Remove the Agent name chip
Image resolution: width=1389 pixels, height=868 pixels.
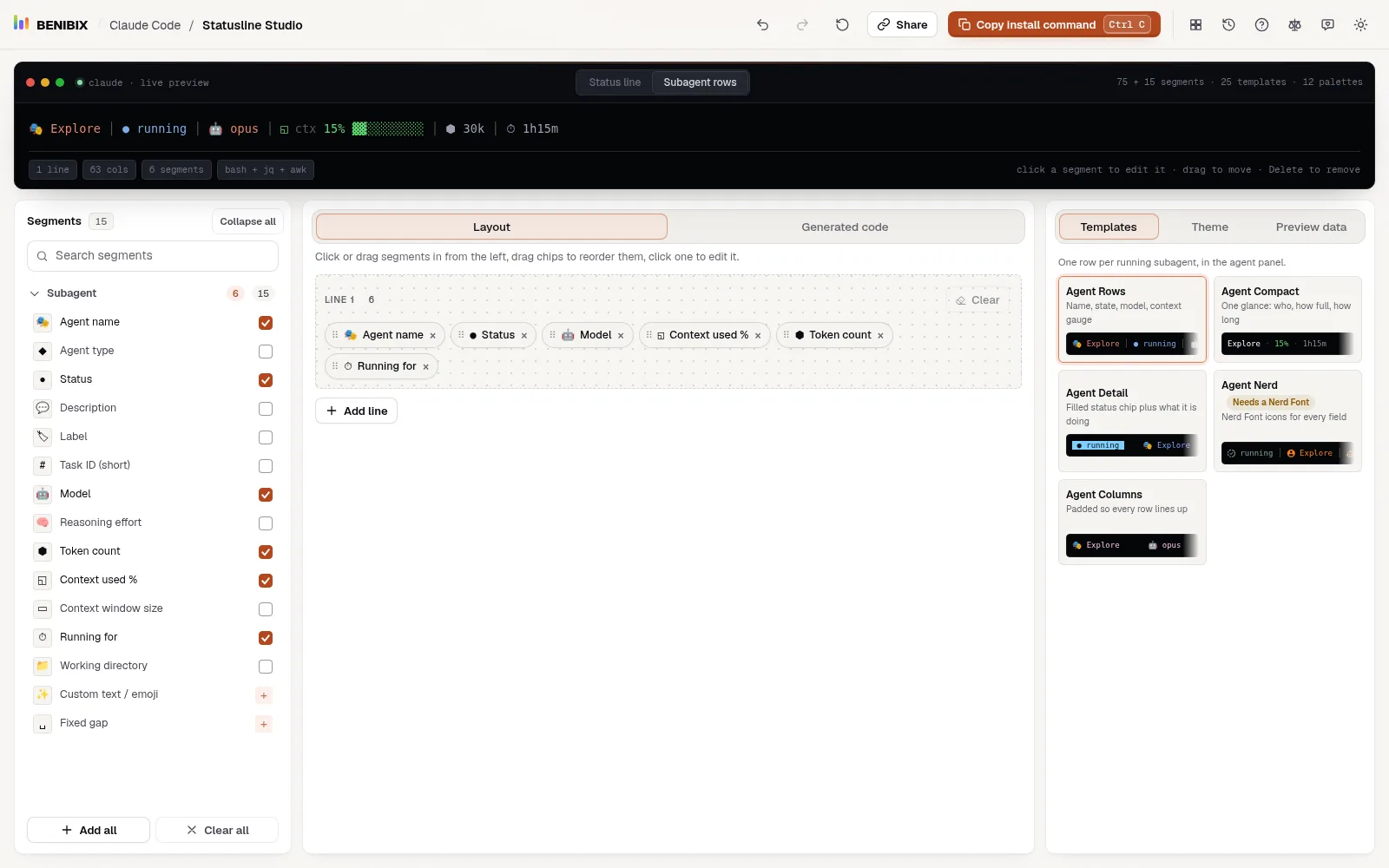click(x=432, y=336)
